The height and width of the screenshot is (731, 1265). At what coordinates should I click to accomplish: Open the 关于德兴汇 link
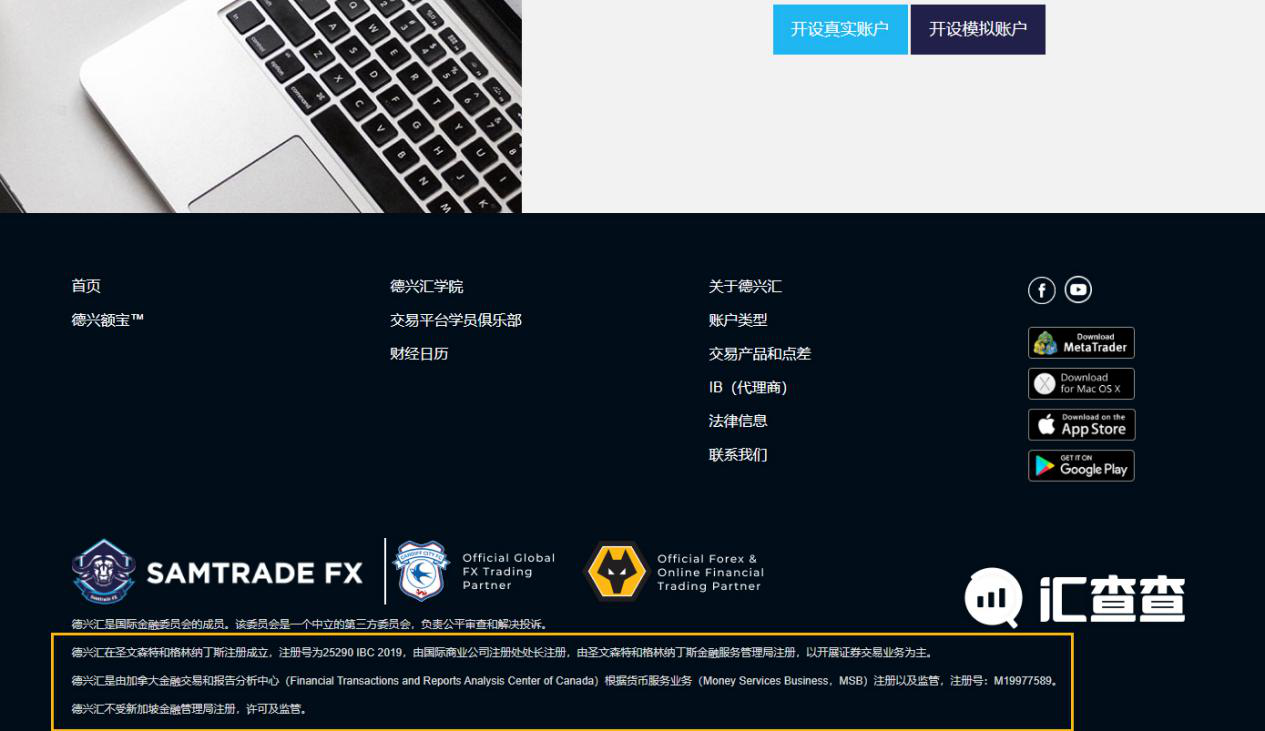744,286
